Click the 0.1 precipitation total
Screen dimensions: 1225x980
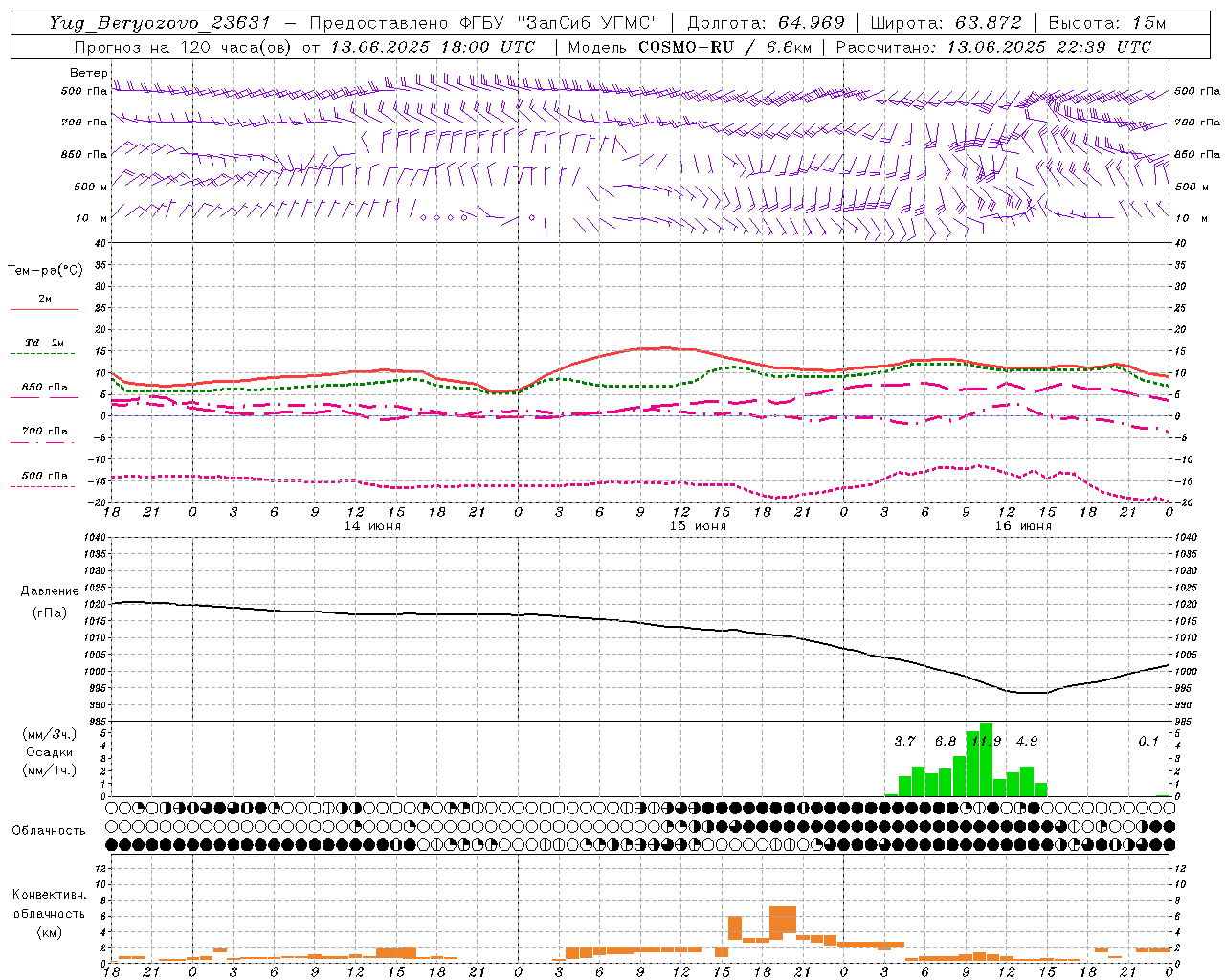(1148, 741)
